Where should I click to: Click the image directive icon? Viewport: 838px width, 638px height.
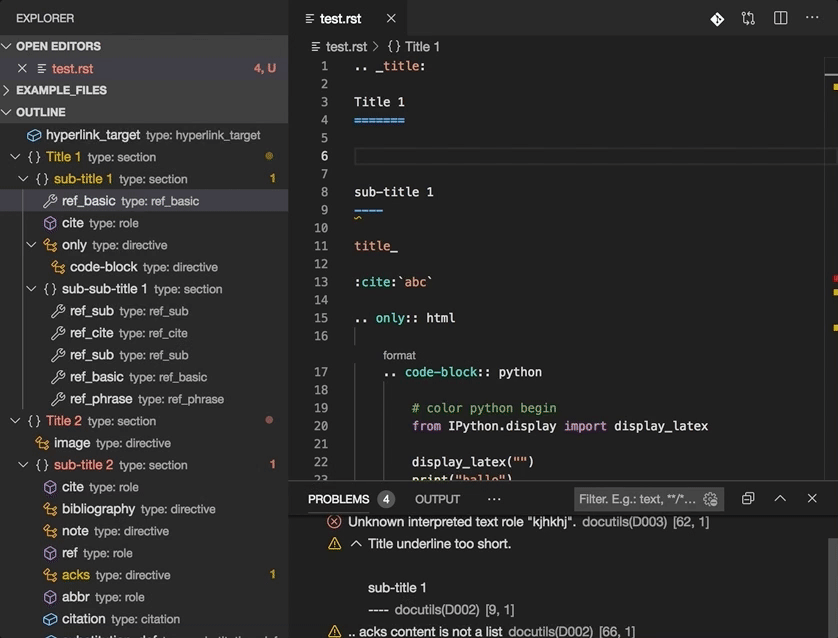pos(42,443)
